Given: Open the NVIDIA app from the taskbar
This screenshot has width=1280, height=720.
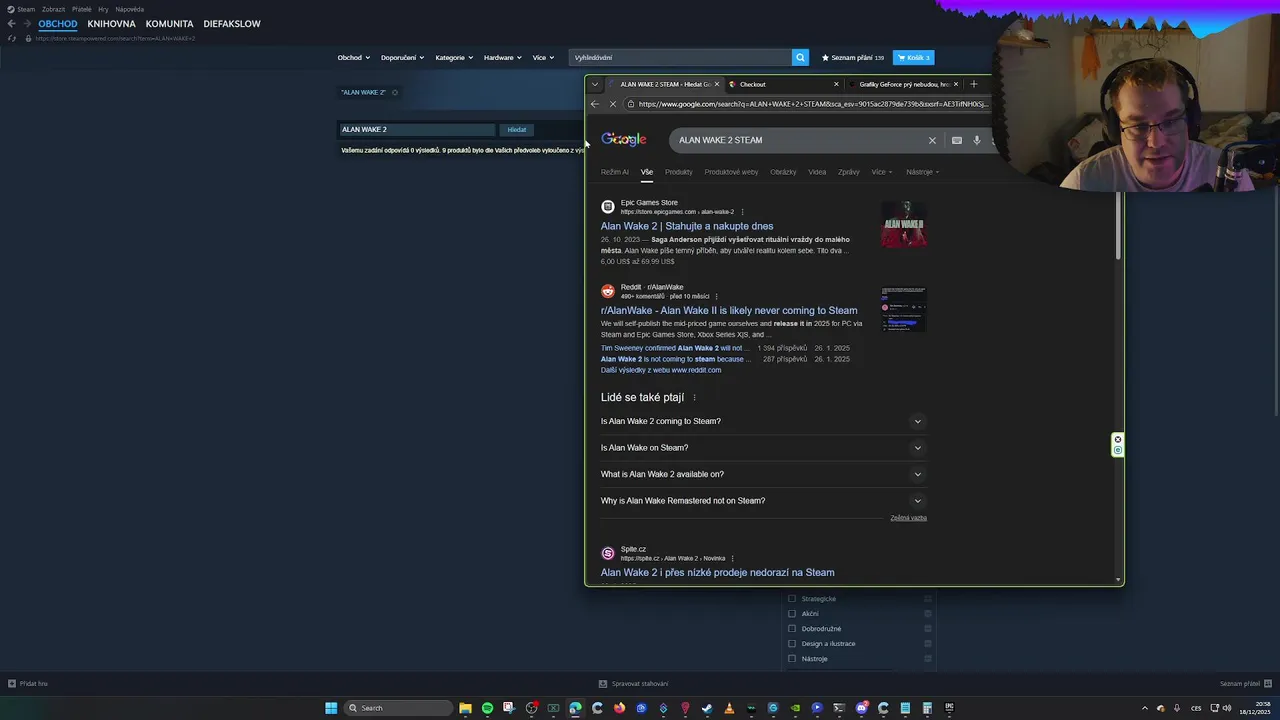Looking at the screenshot, I should coord(795,708).
